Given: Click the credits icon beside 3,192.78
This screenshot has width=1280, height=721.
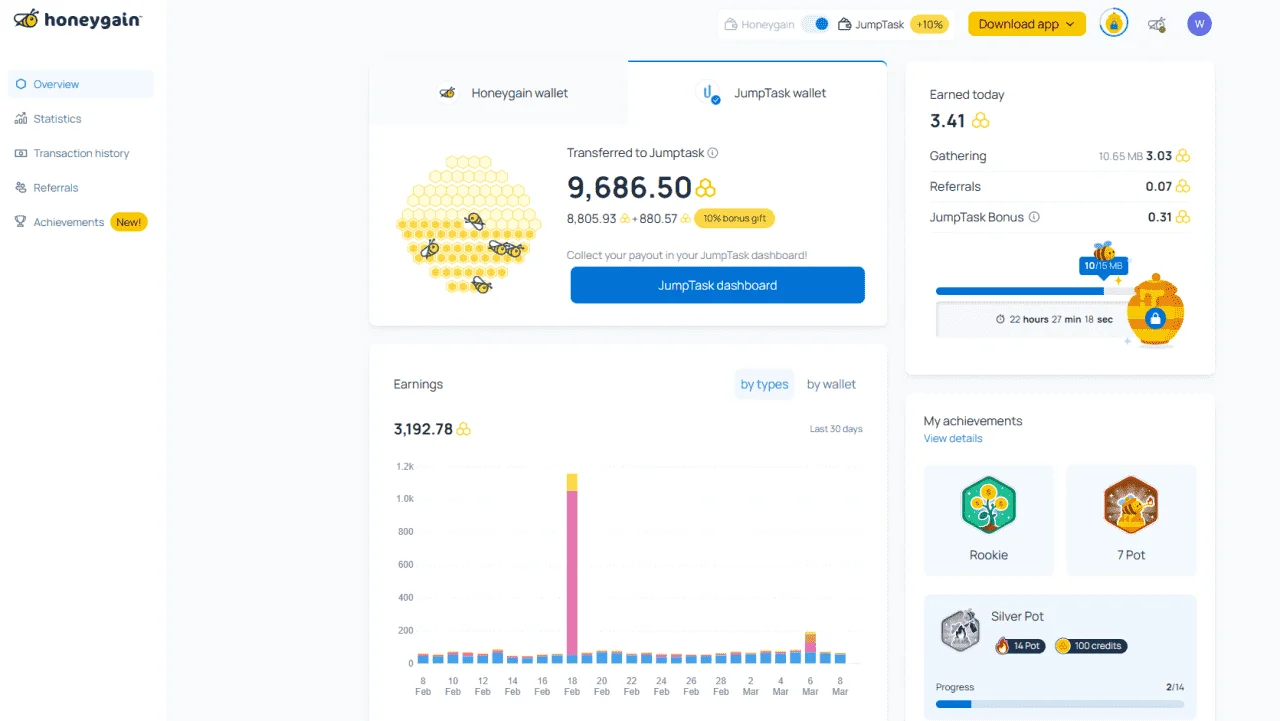Looking at the screenshot, I should [464, 429].
